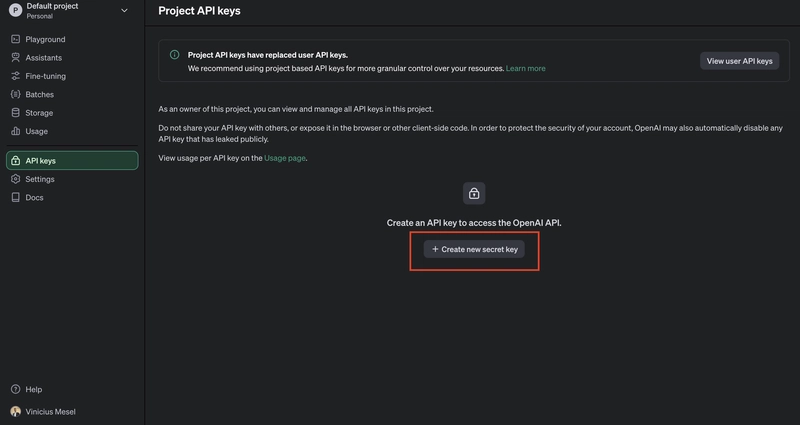This screenshot has width=800, height=425.
Task: Click the Fine-tuning icon
Action: [16, 76]
